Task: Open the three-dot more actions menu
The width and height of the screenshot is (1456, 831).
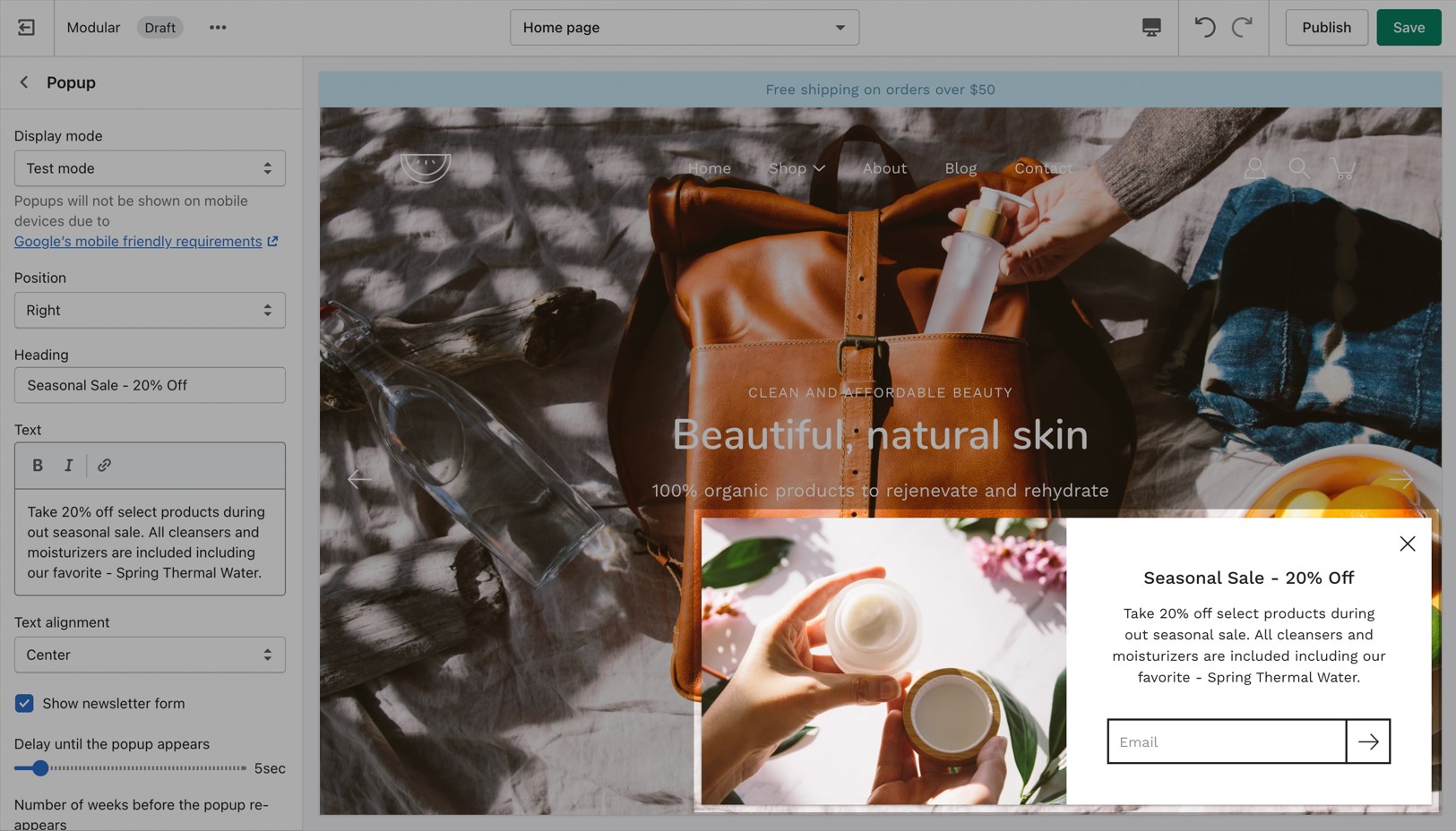Action: pos(218,28)
